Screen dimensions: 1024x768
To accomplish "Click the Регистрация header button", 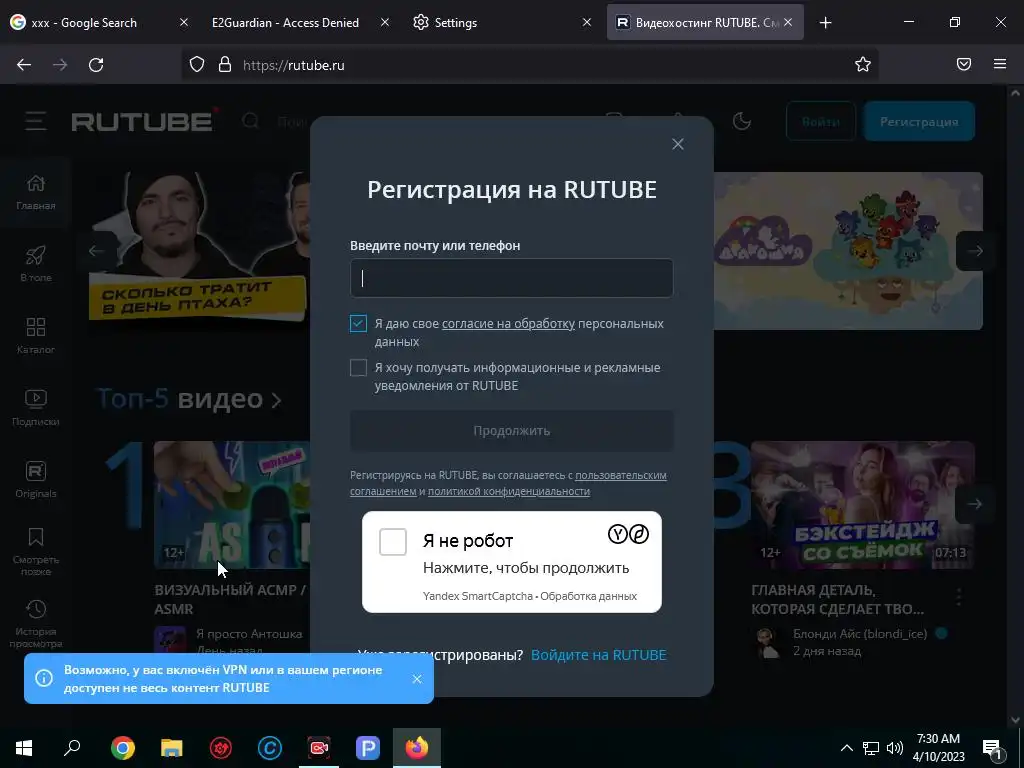I will click(919, 121).
